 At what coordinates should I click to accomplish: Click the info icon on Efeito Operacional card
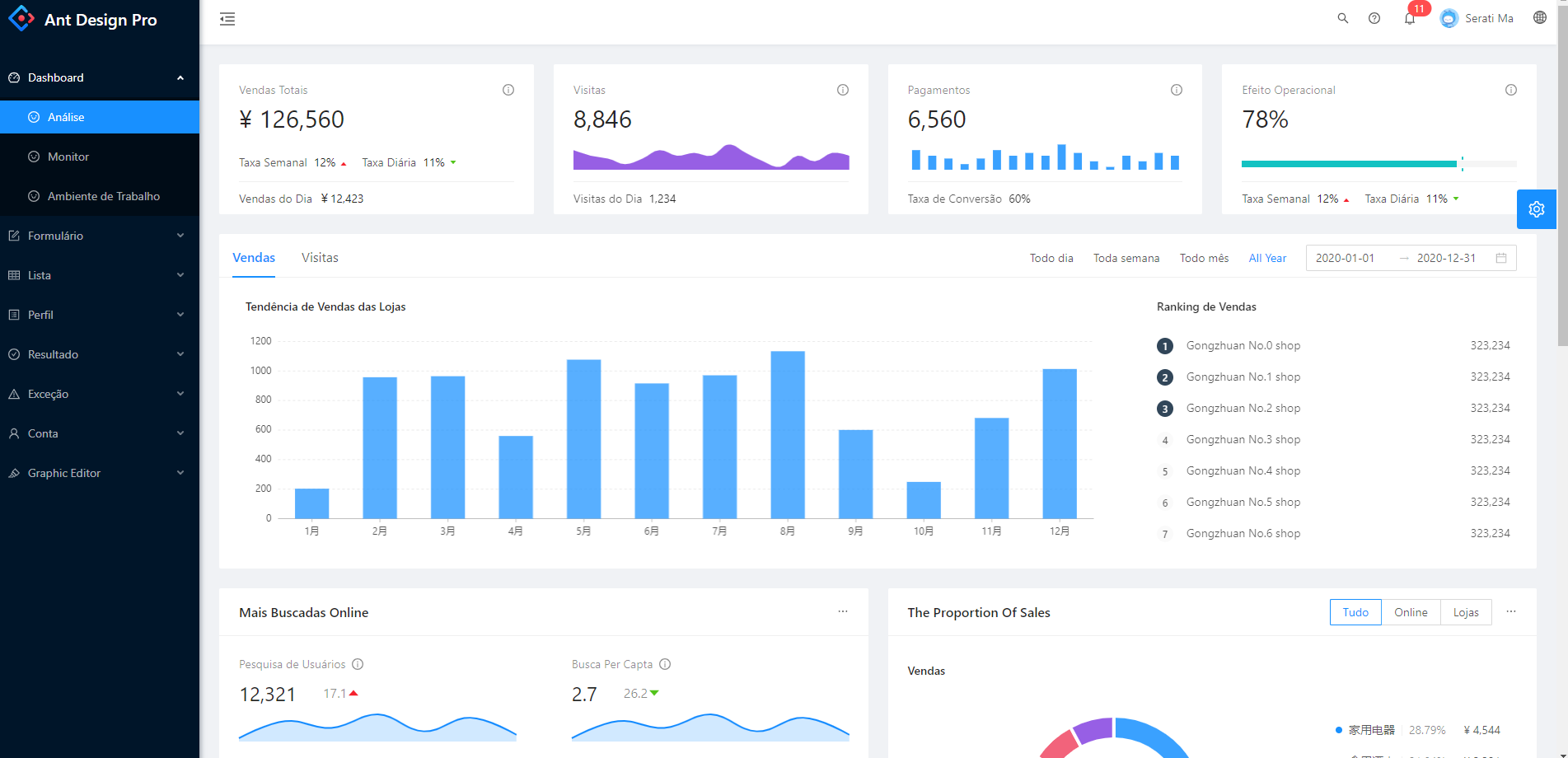[x=1511, y=90]
